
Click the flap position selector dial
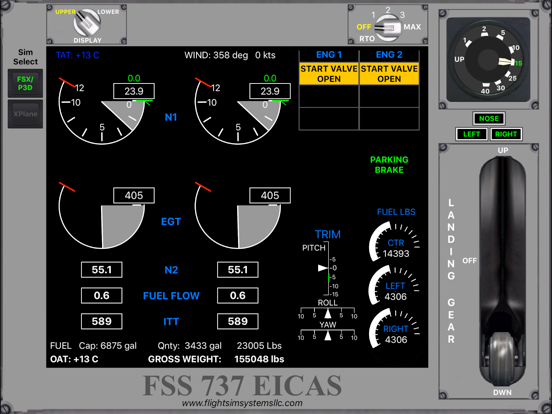click(488, 59)
